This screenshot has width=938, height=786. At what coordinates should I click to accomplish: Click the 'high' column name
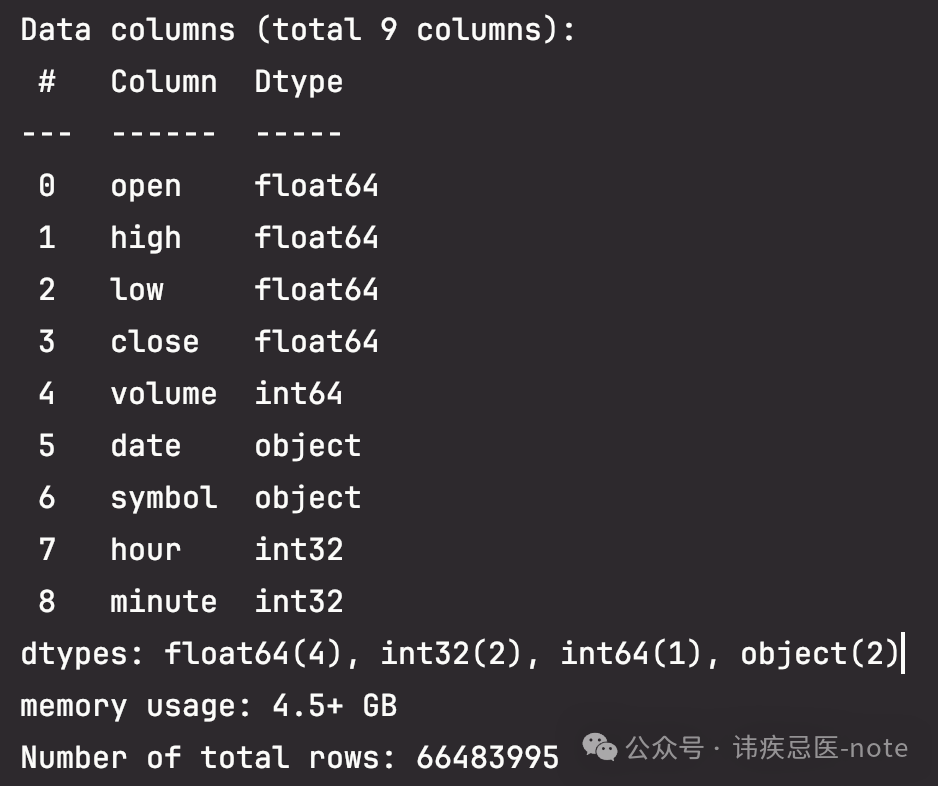coord(146,237)
